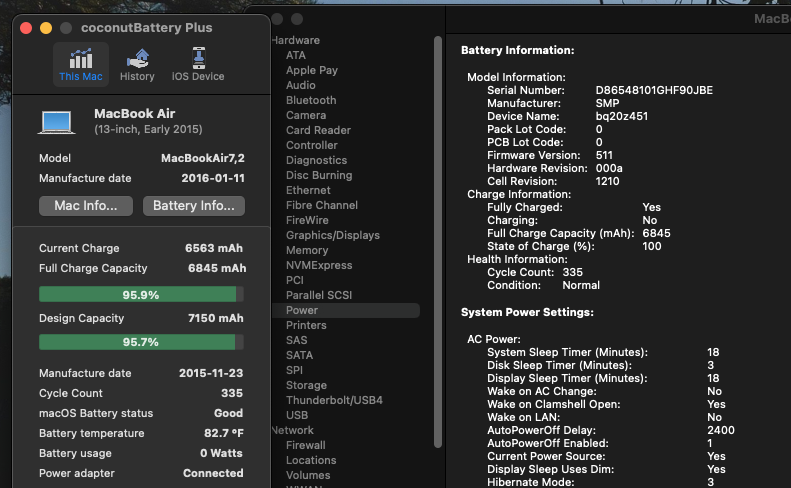Select the highlighted Power sidebar item
Viewport: 791px width, 488px height.
tap(346, 310)
